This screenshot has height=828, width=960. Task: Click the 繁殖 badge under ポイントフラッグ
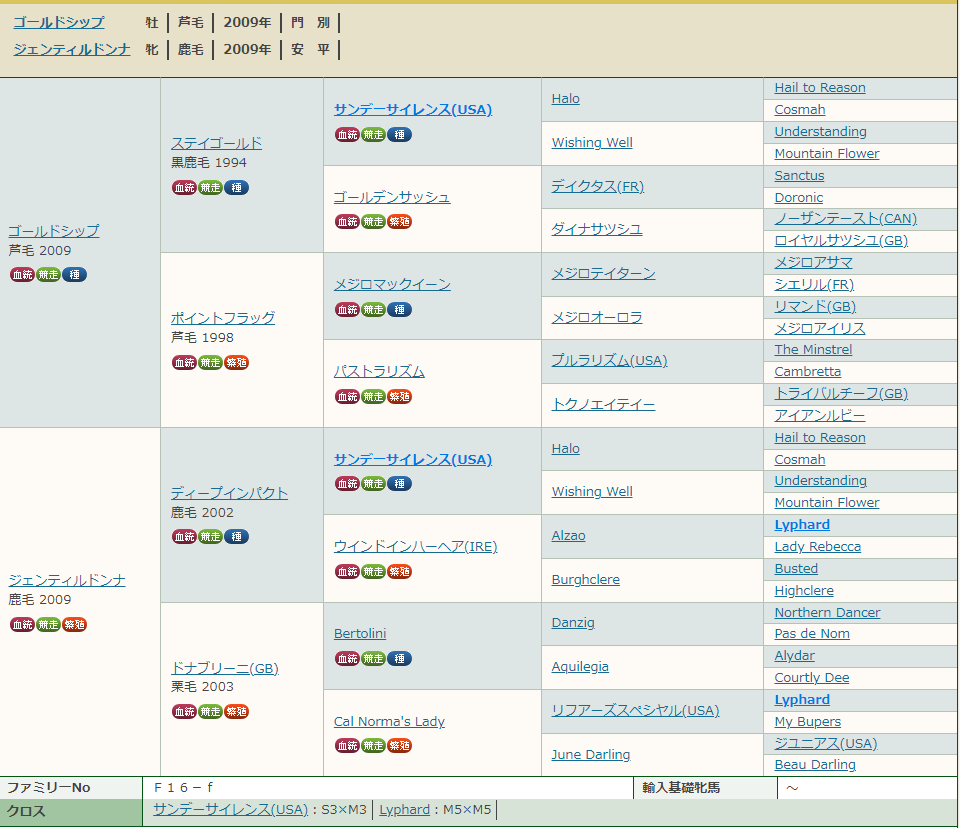(x=236, y=363)
